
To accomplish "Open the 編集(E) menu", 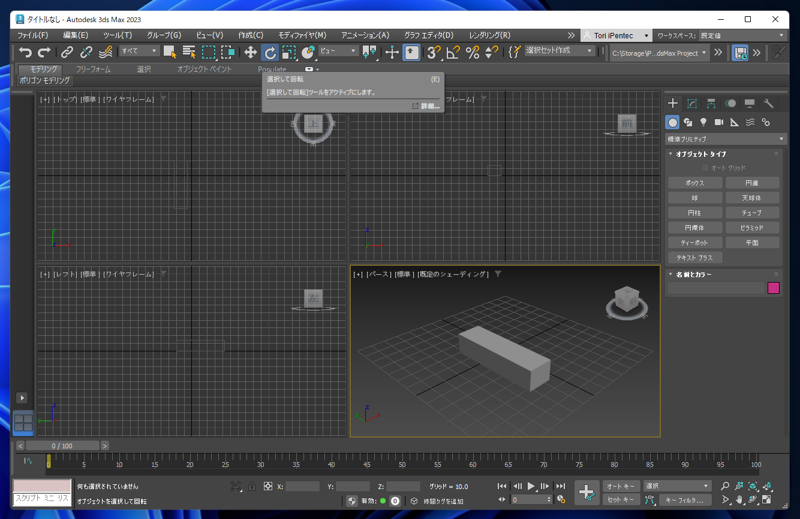I will tap(76, 35).
